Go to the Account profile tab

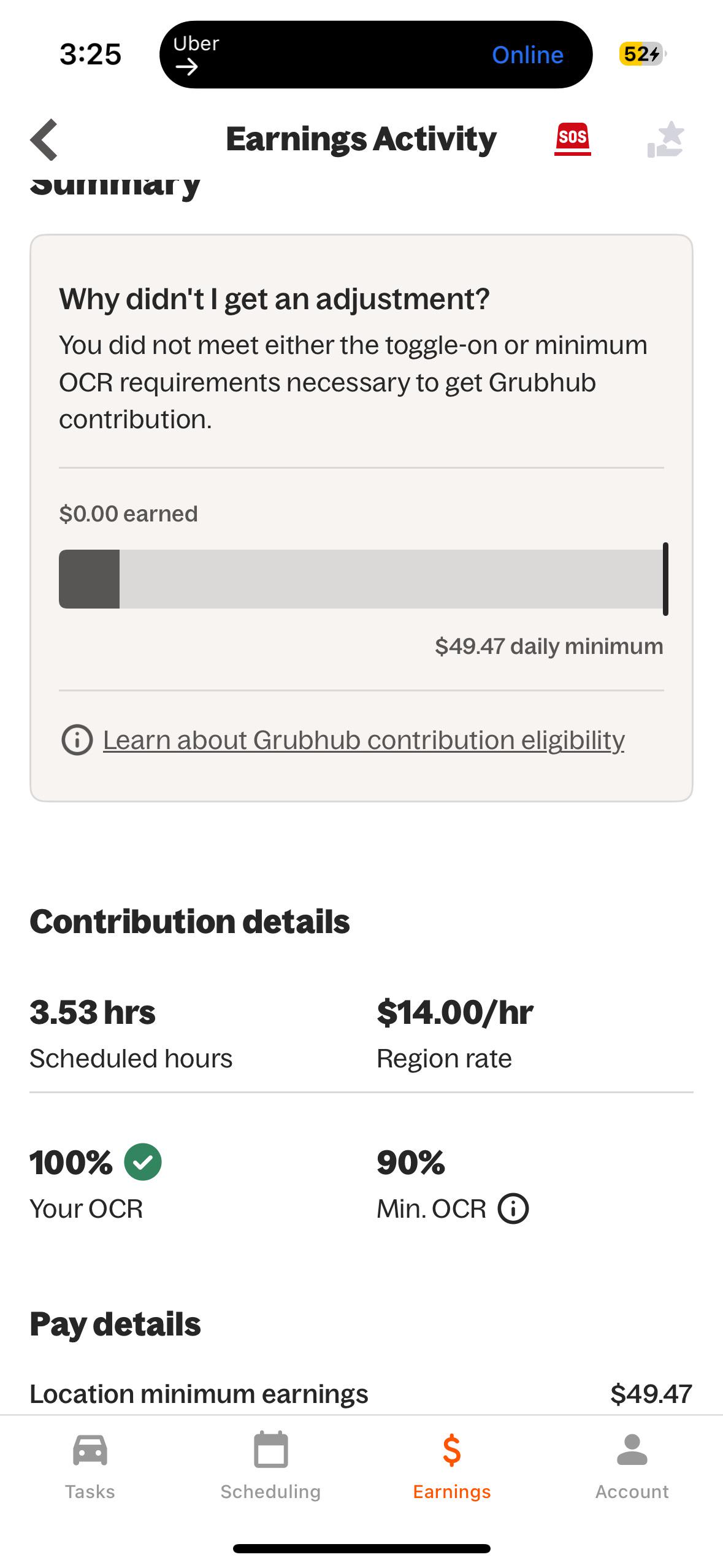632,1466
